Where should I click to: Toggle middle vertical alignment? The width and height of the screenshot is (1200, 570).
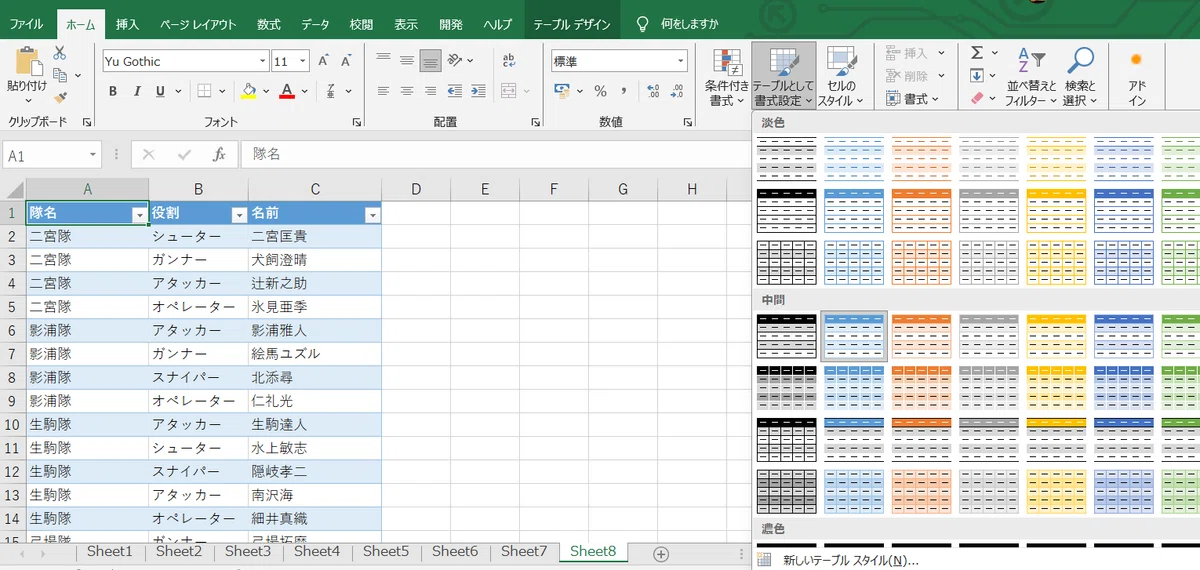pyautogui.click(x=406, y=60)
